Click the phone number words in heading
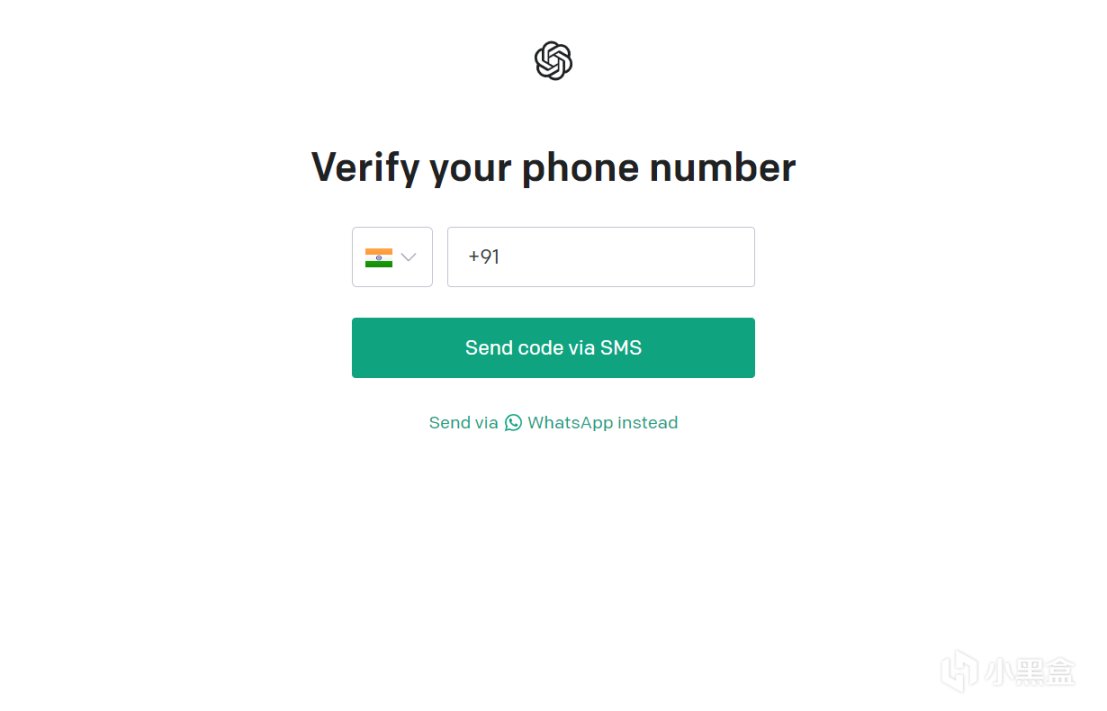 [659, 168]
